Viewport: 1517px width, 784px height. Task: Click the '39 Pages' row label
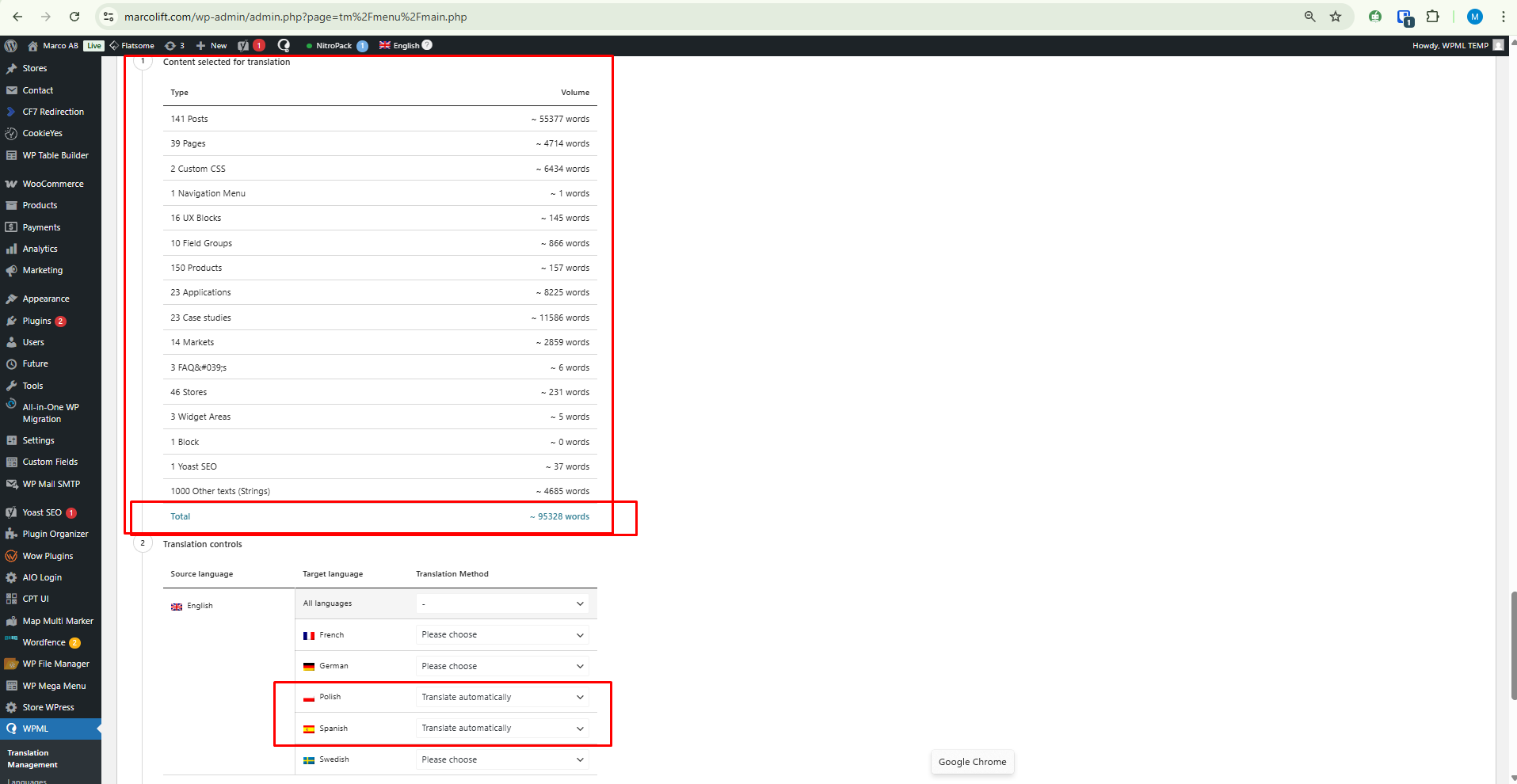point(188,143)
